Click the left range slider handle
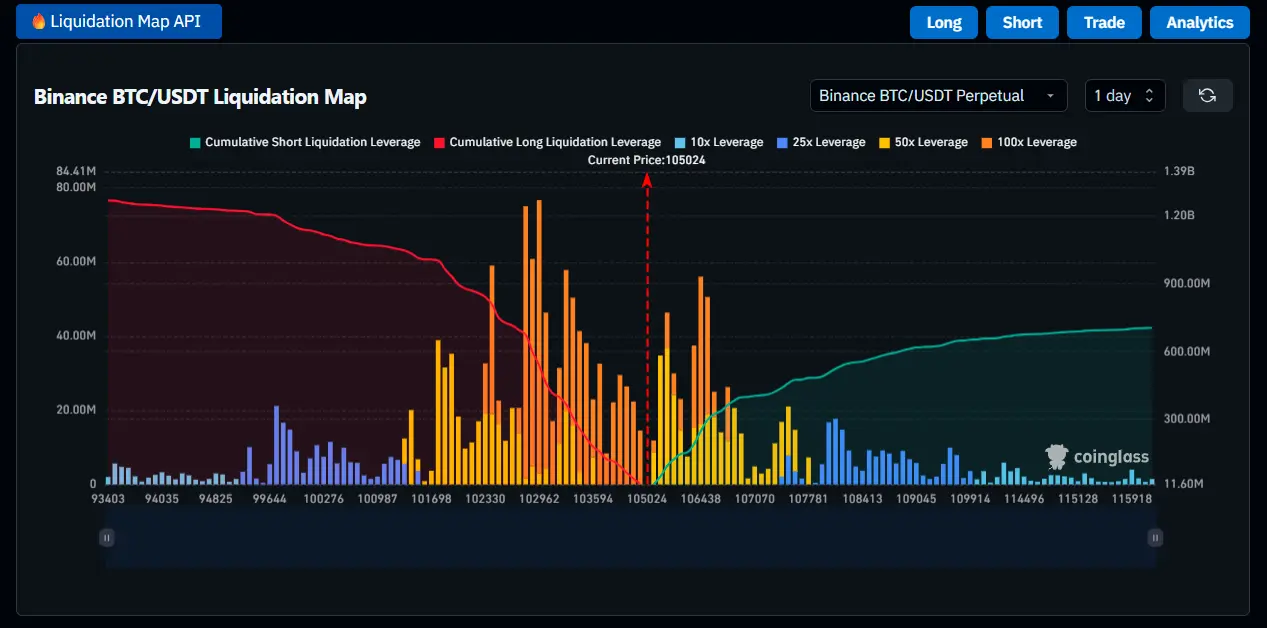 (106, 538)
